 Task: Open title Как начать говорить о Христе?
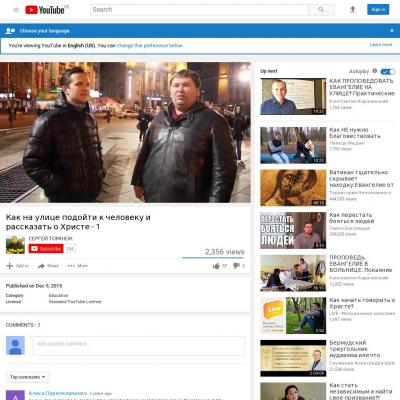(x=362, y=303)
